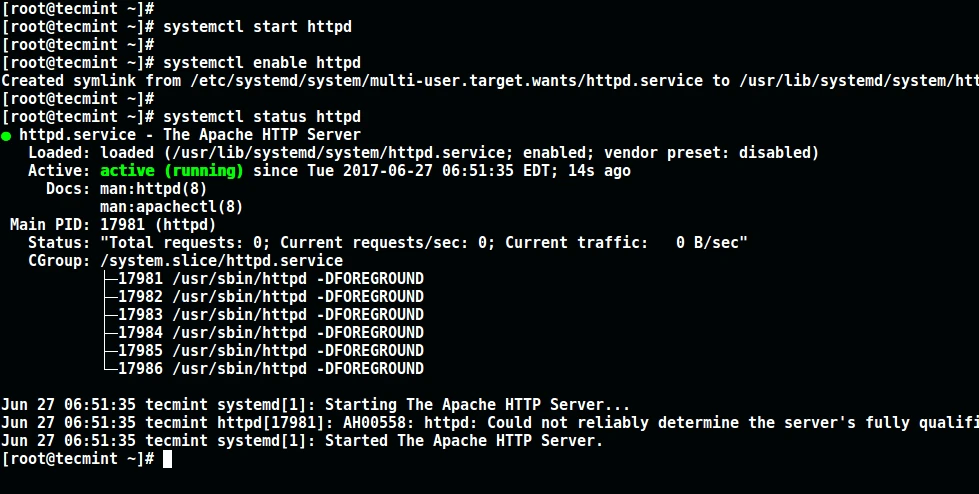Click the "systemctl enable httpd" command

point(261,62)
